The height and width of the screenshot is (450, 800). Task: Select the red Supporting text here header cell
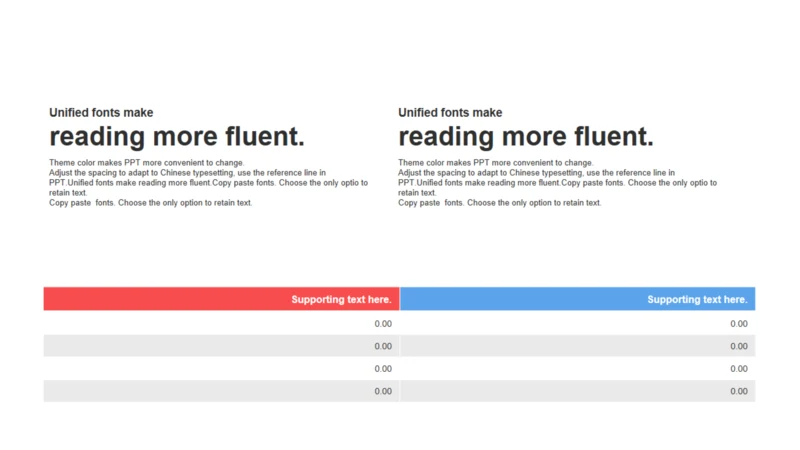[x=221, y=299]
